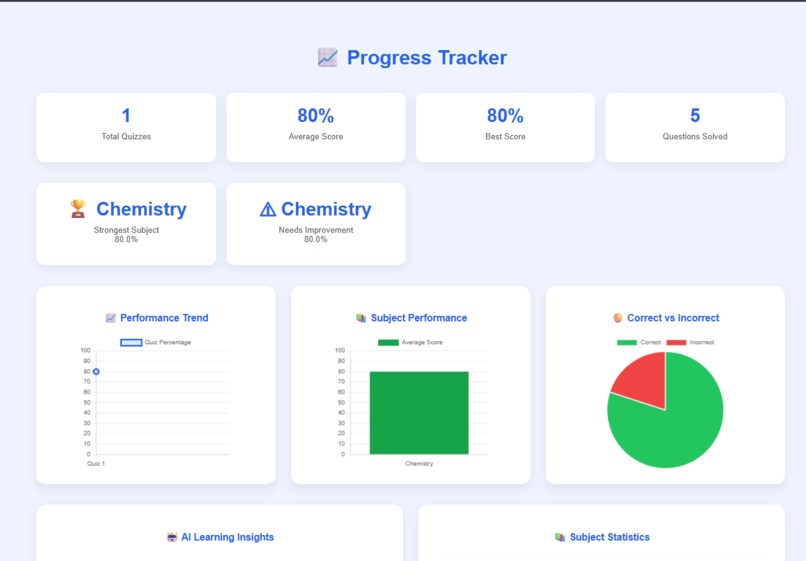Viewport: 806px width, 561px height.
Task: Click the Strongest Subject label
Action: [x=126, y=230]
